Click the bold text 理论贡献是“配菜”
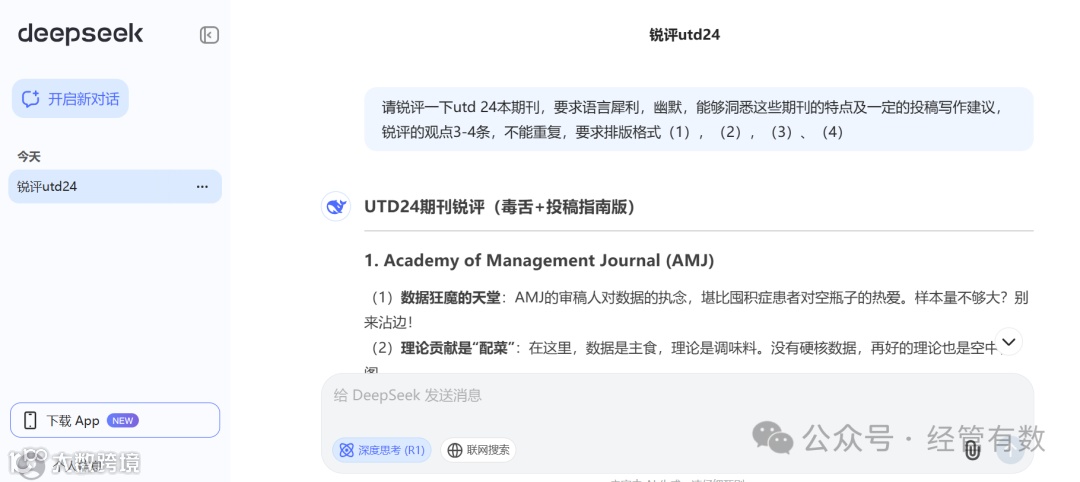The height and width of the screenshot is (482, 1080). pos(458,348)
